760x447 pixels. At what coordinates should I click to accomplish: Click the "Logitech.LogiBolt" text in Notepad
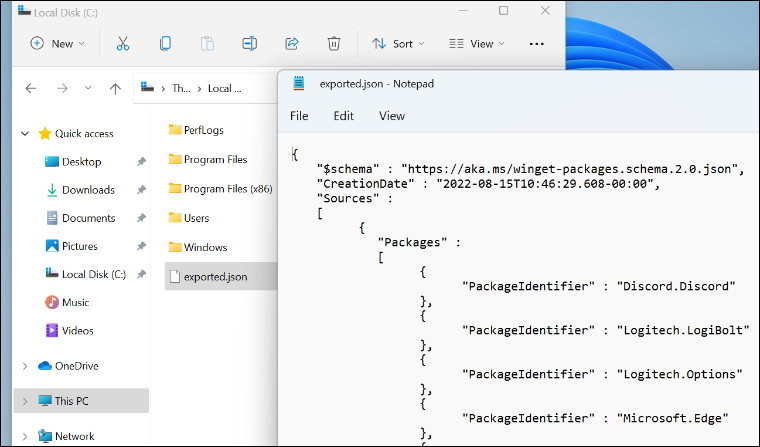683,330
